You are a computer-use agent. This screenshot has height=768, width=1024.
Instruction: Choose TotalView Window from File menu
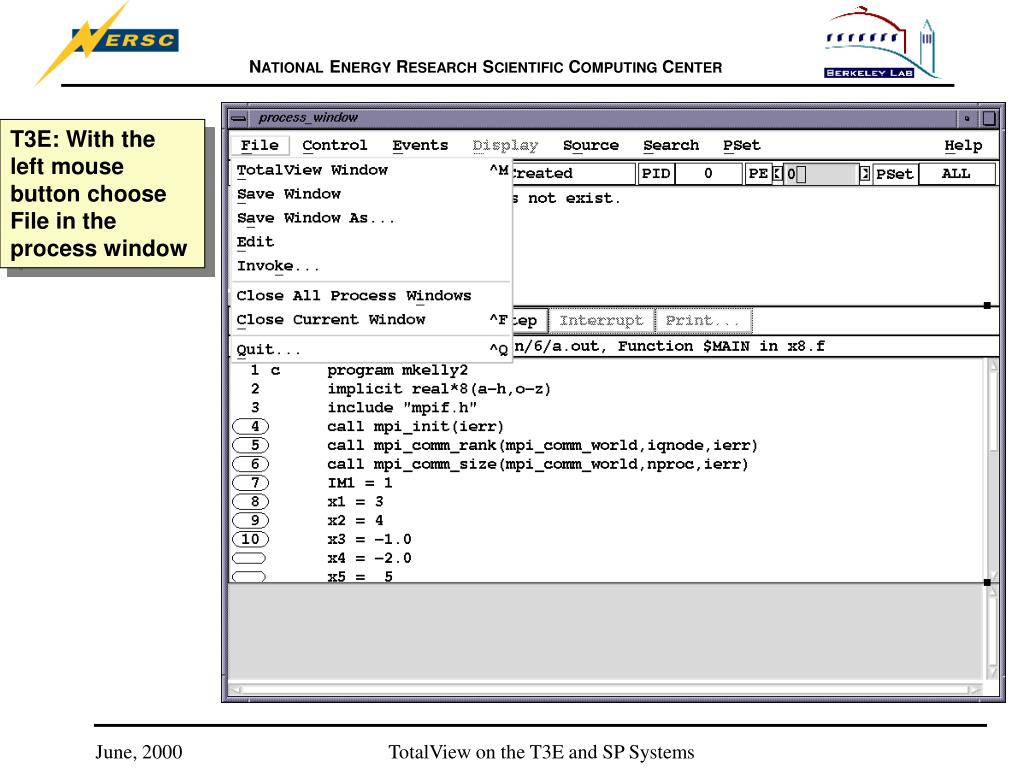[x=371, y=170]
